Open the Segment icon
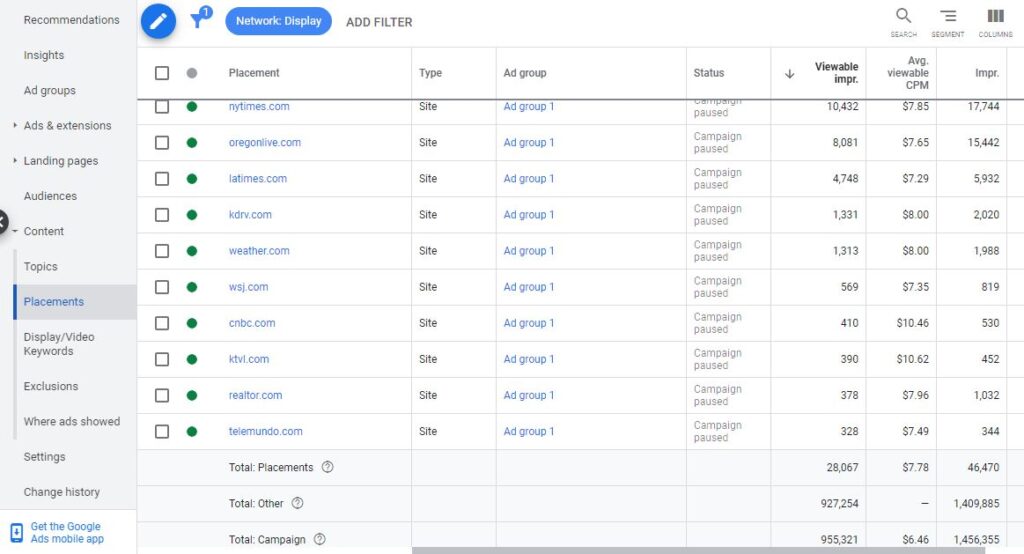 (948, 22)
